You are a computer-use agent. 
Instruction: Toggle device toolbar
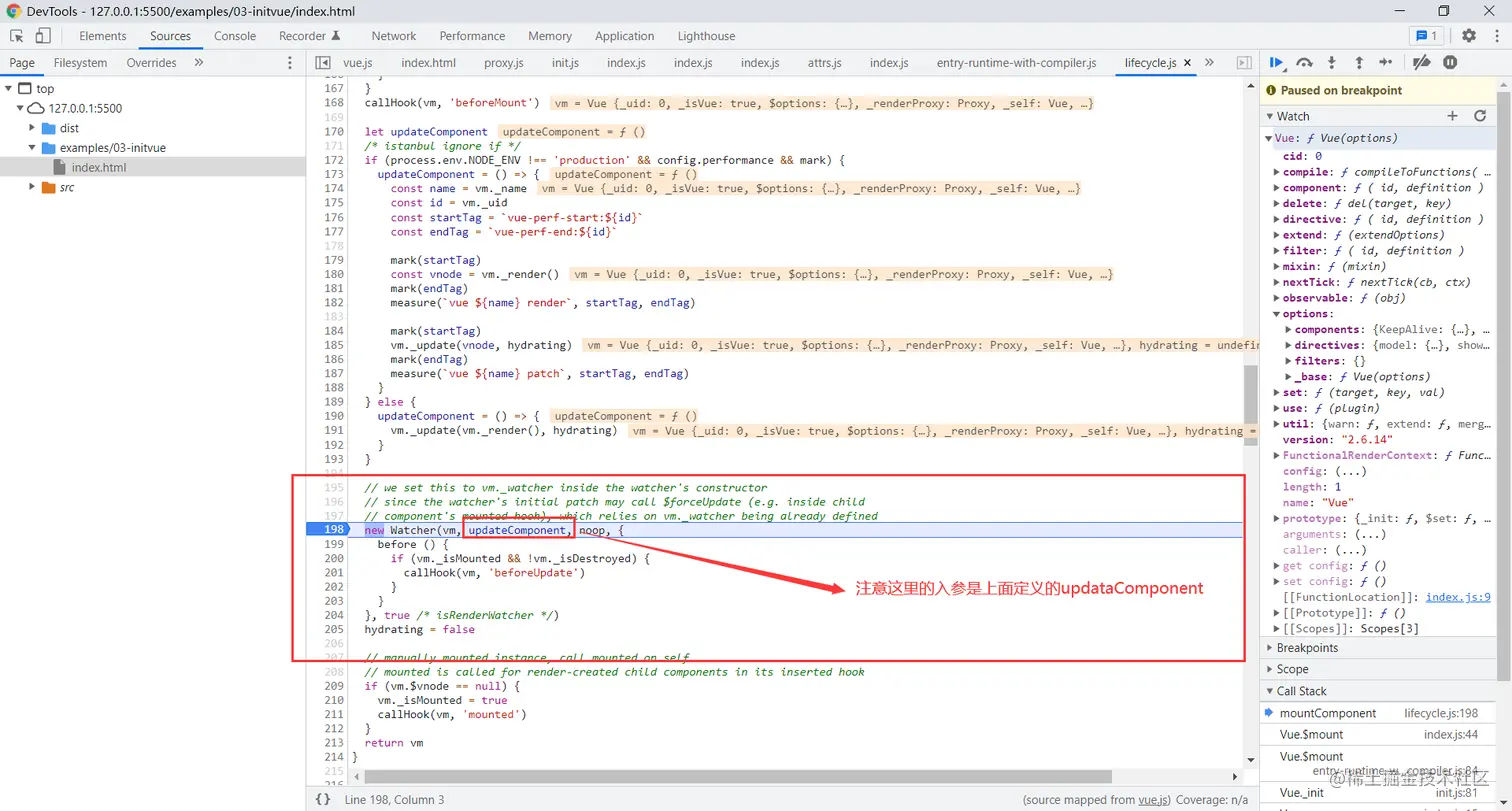pyautogui.click(x=43, y=36)
